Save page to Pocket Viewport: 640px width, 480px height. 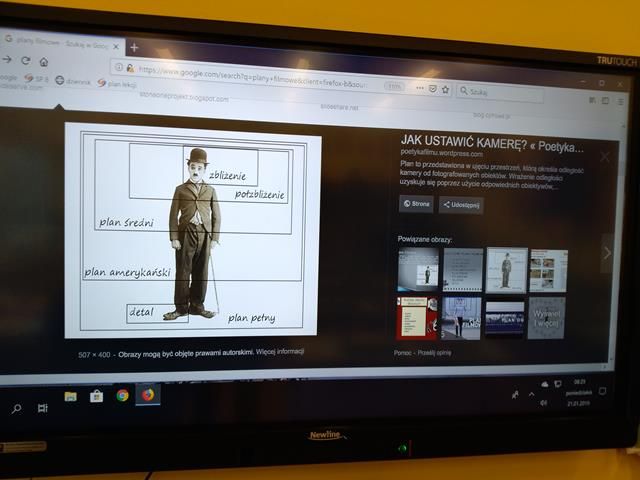pyautogui.click(x=433, y=89)
